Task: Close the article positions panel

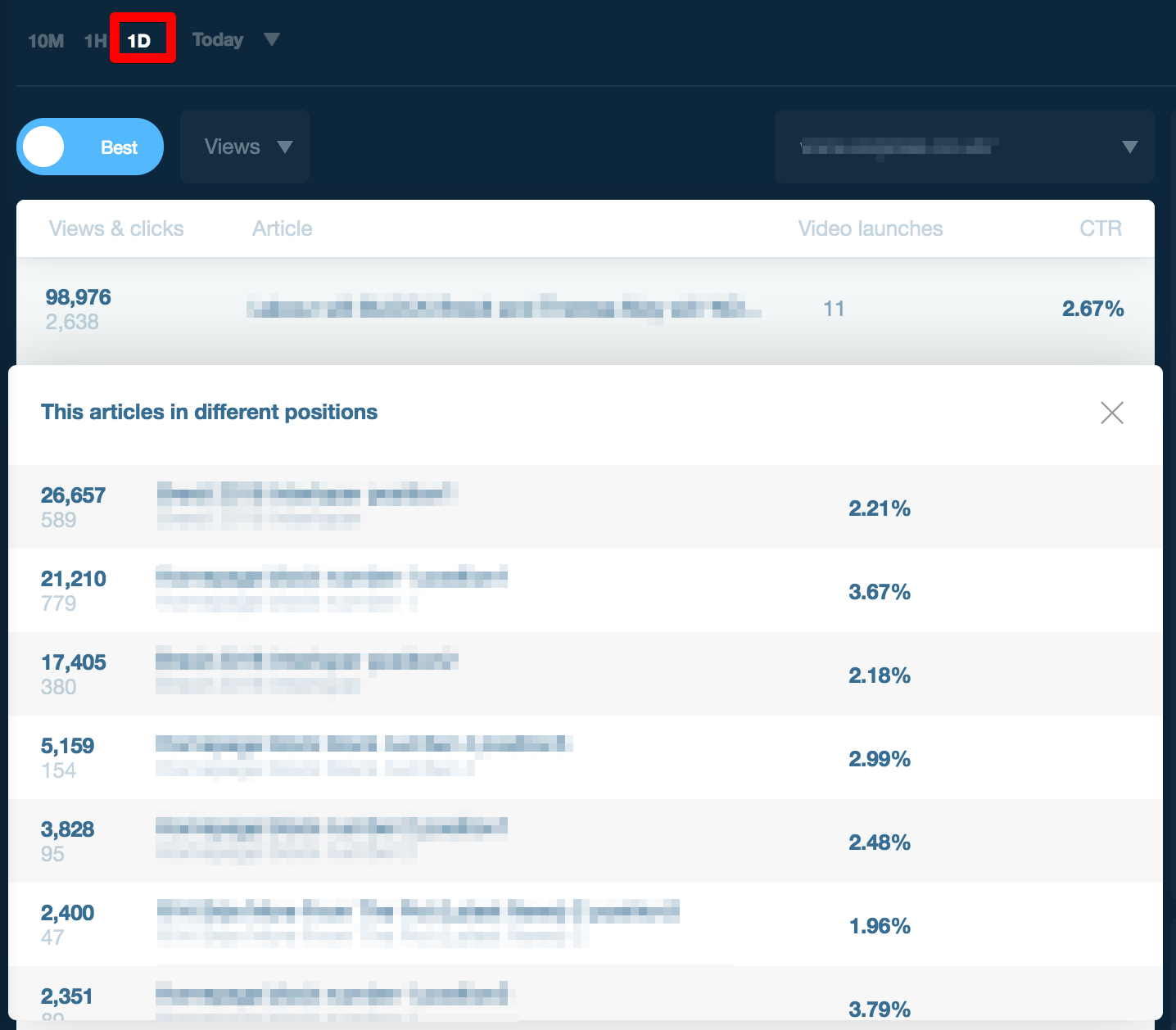Action: pos(1112,413)
